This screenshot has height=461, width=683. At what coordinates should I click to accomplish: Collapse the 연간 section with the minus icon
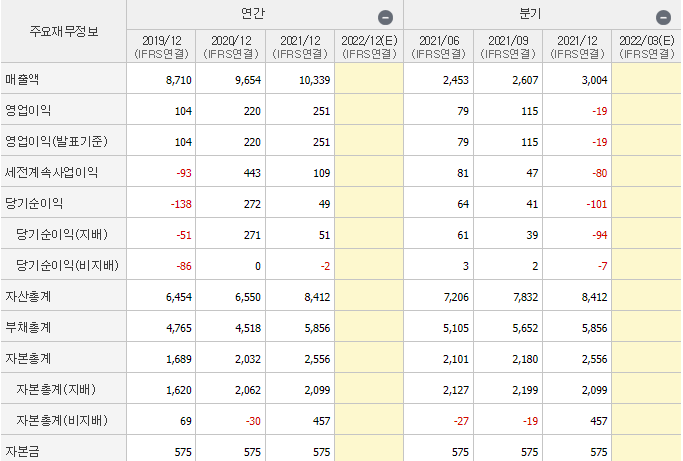[385, 17]
